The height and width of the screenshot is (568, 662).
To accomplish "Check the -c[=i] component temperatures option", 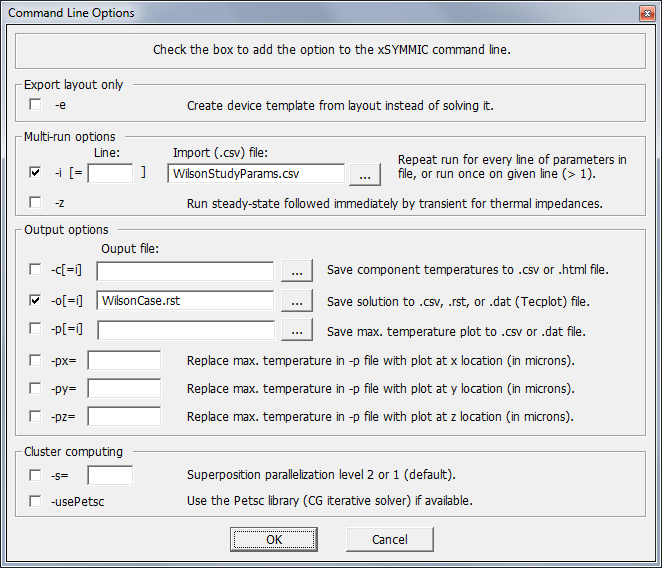I will coord(35,269).
